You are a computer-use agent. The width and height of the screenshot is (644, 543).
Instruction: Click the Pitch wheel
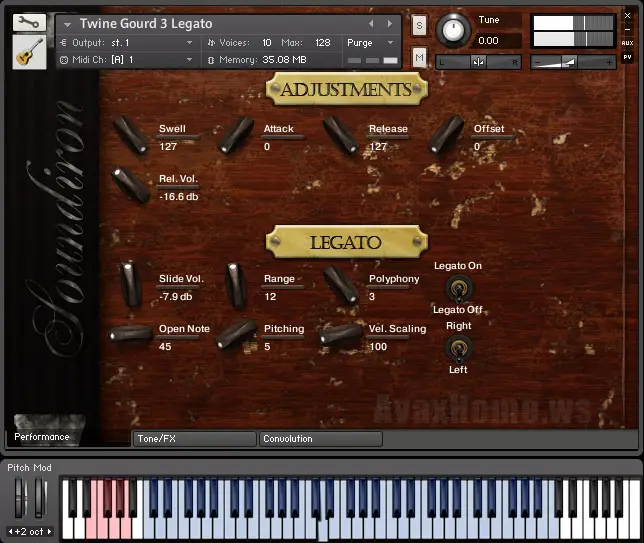click(21, 497)
